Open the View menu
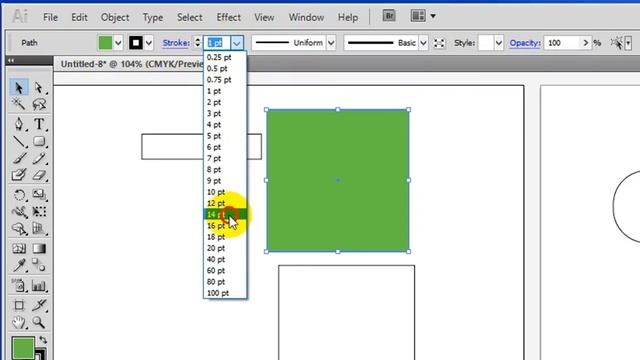 point(264,17)
